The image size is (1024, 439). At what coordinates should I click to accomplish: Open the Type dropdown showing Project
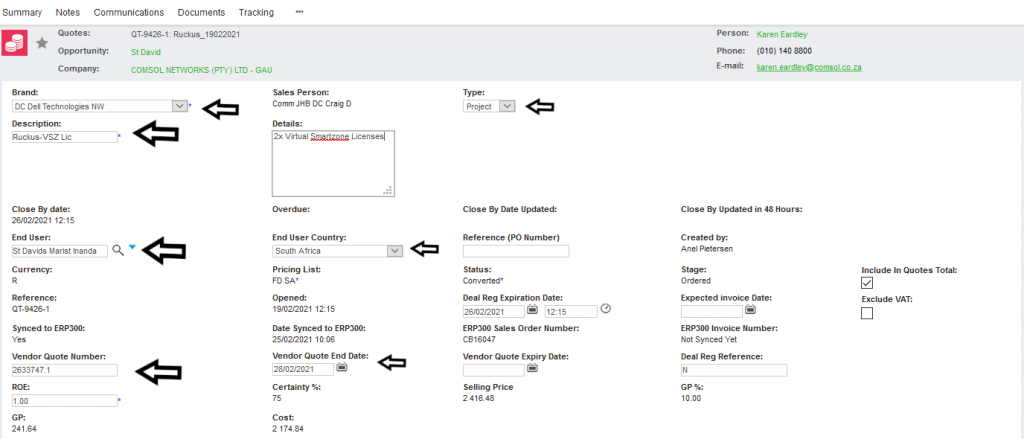coord(506,106)
